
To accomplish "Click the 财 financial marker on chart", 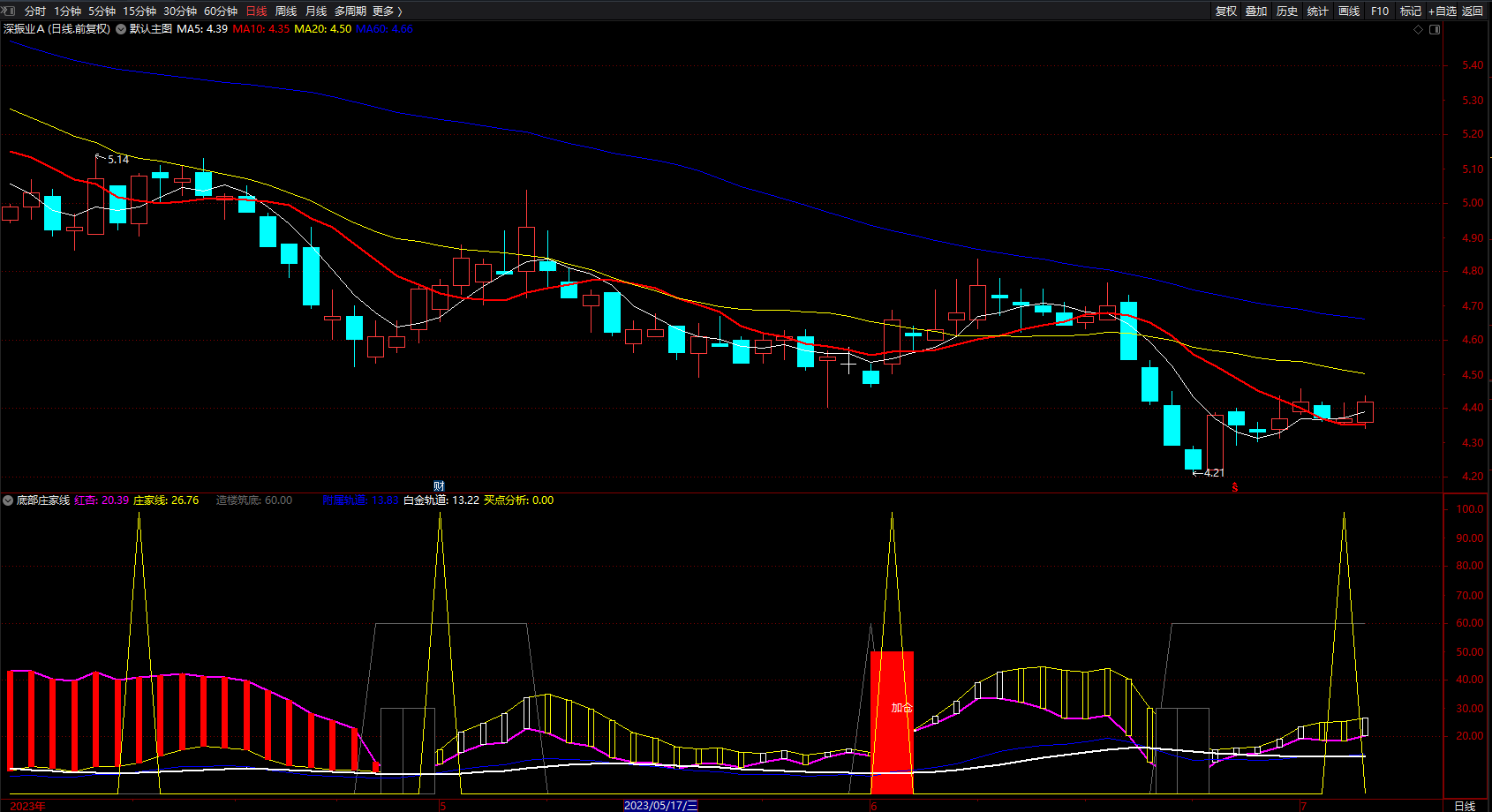I will (439, 486).
